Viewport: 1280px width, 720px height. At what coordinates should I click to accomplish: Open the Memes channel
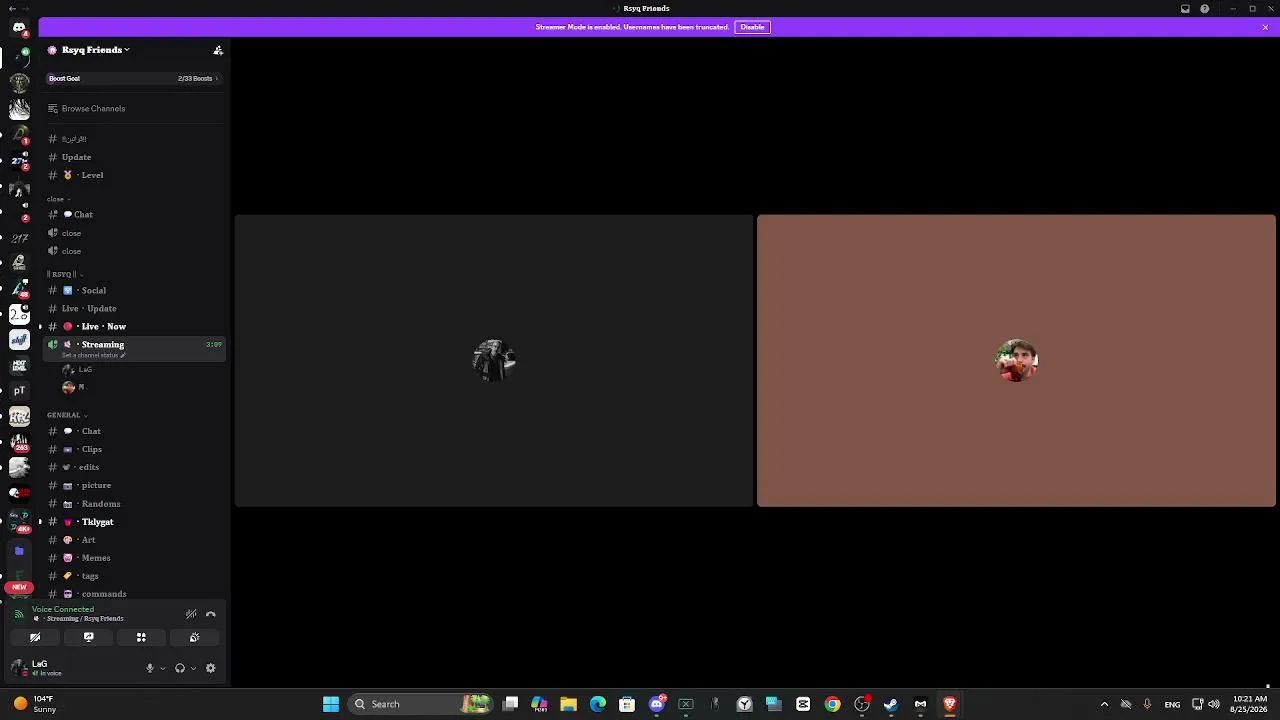point(133,558)
